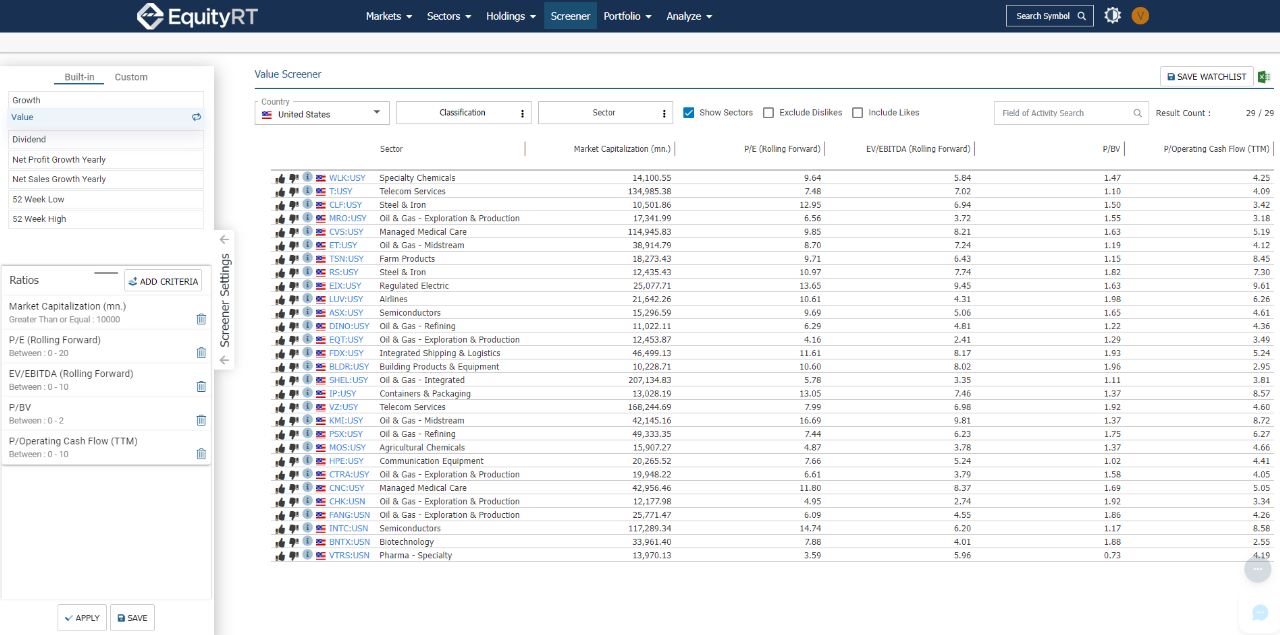Viewport: 1280px width, 635px height.
Task: Delete the P/E (Rolling Forward) criterion
Action: [x=201, y=353]
